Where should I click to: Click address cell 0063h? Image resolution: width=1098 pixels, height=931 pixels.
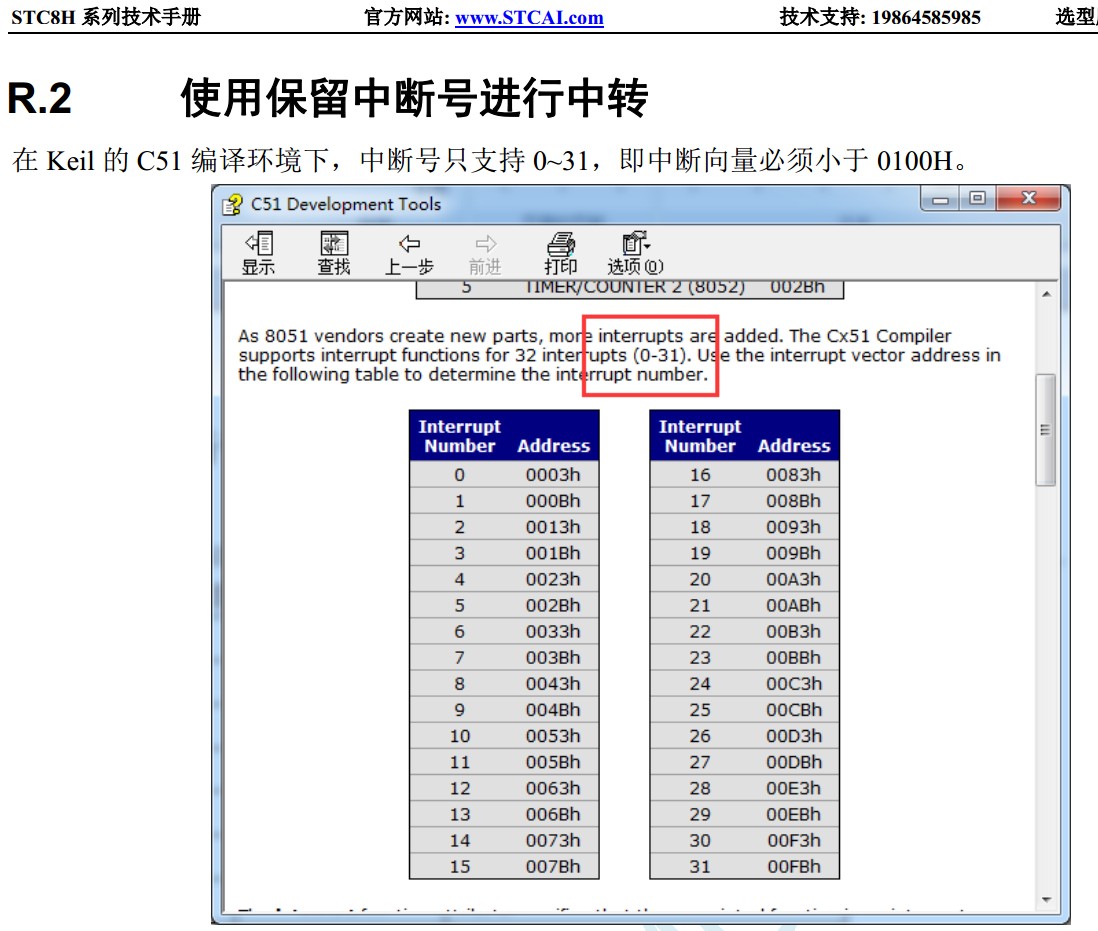click(x=553, y=789)
